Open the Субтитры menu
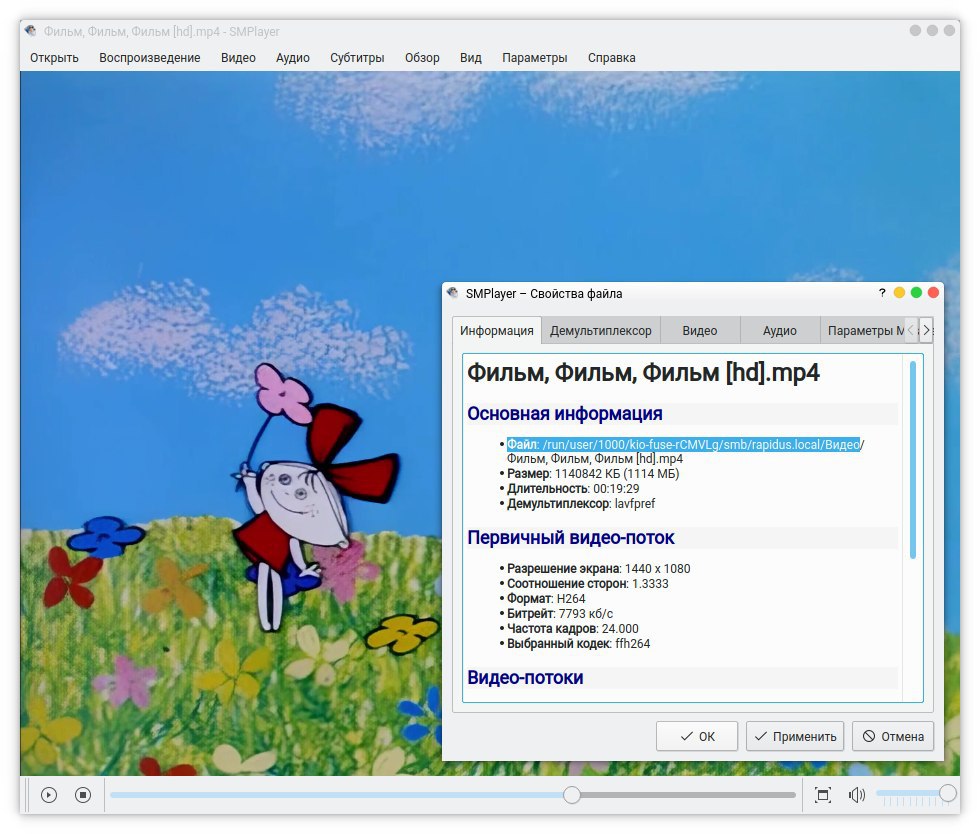 [357, 58]
